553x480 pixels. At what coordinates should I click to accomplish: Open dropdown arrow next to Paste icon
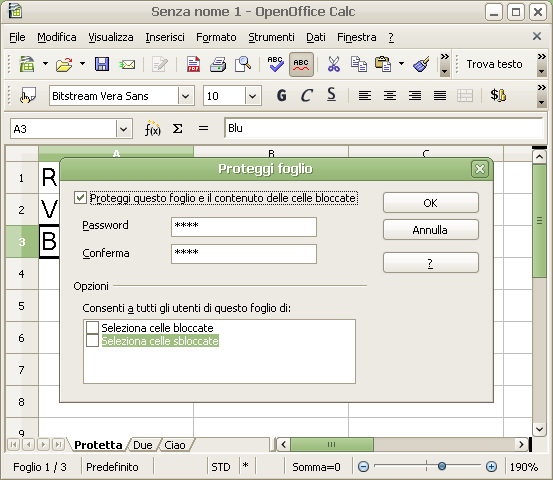pos(401,64)
